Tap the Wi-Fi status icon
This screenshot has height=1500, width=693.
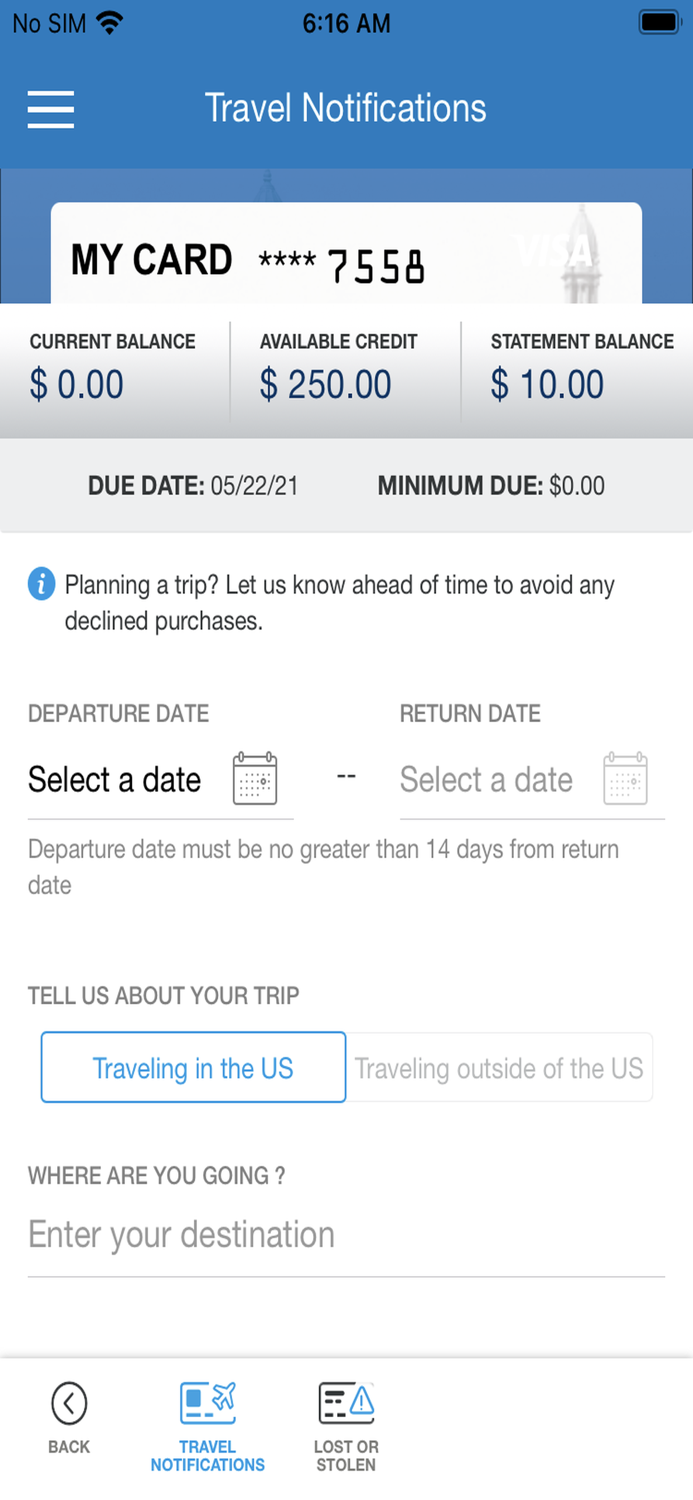[x=109, y=23]
